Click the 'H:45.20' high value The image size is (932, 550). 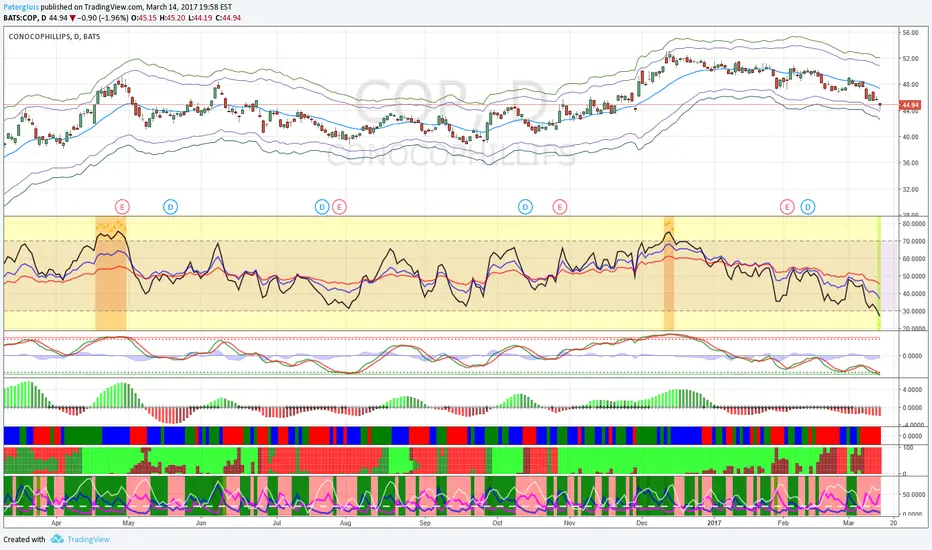pos(172,18)
